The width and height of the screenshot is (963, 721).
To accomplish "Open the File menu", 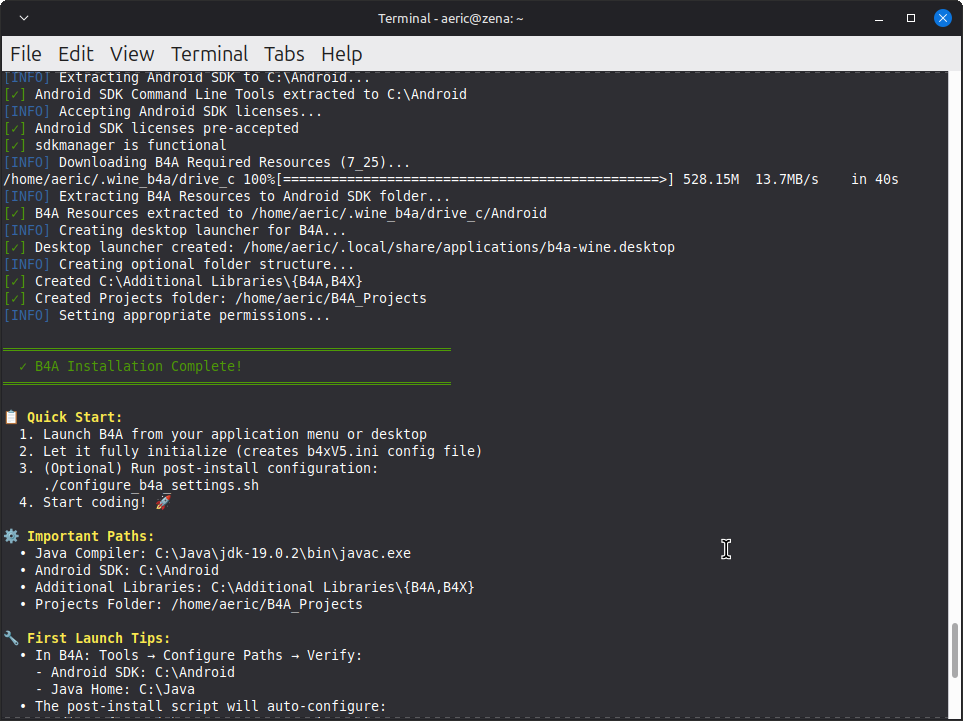I will click(26, 54).
